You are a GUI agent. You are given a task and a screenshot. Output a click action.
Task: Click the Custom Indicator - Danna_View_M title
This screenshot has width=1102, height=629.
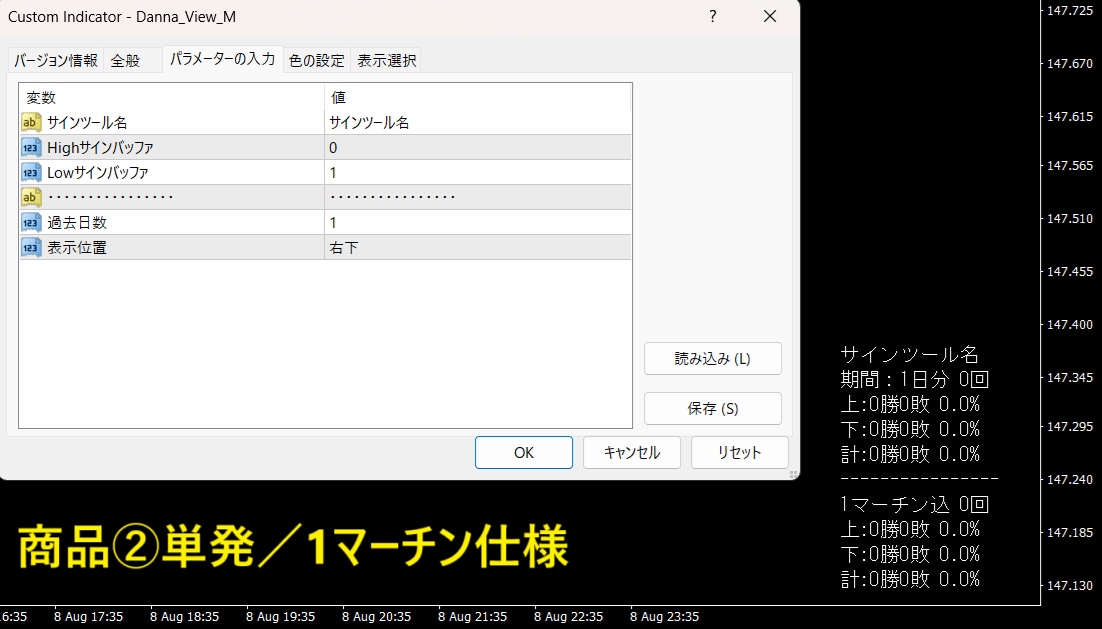click(x=122, y=17)
